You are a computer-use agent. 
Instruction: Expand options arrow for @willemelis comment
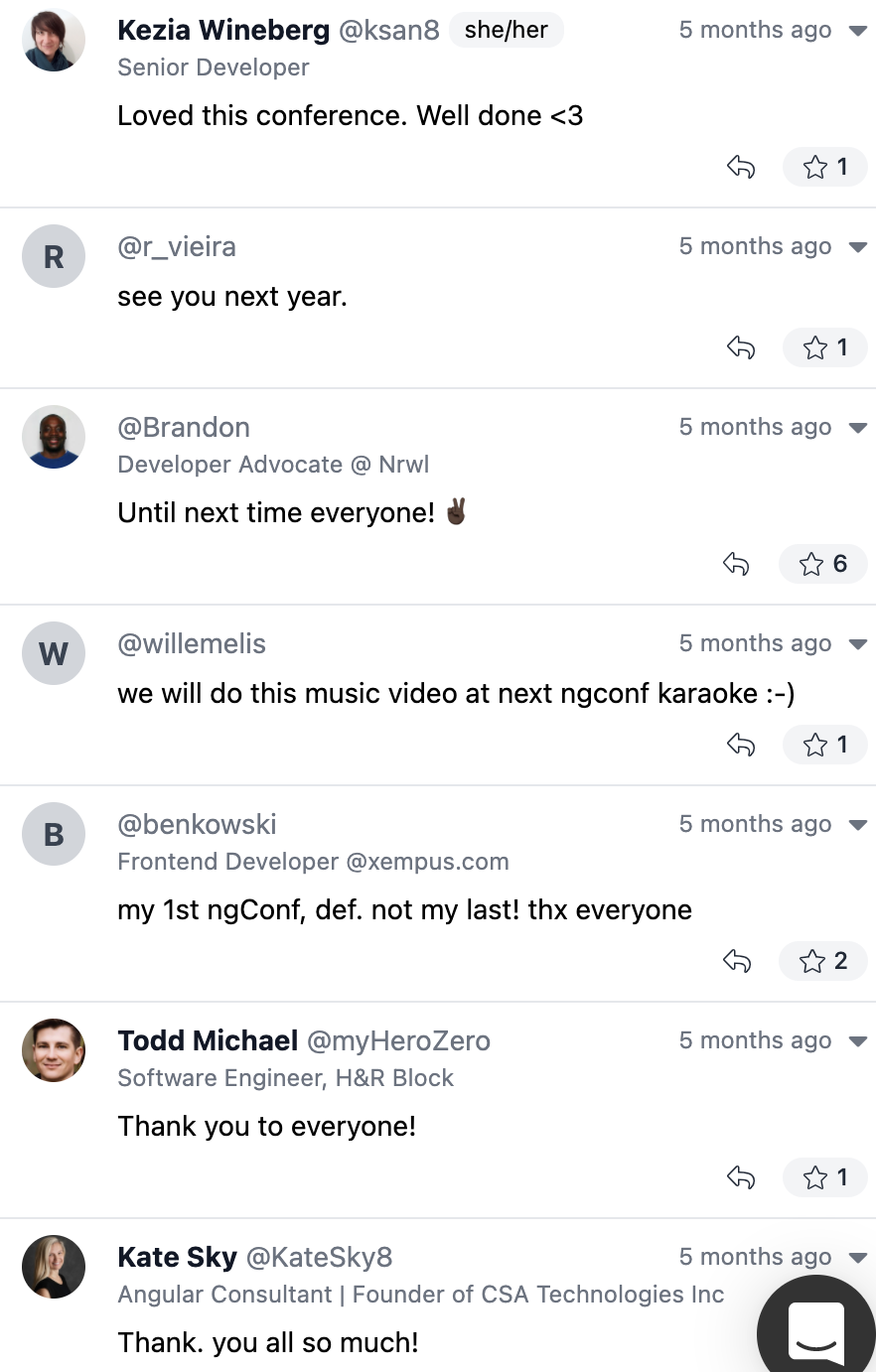click(x=858, y=644)
